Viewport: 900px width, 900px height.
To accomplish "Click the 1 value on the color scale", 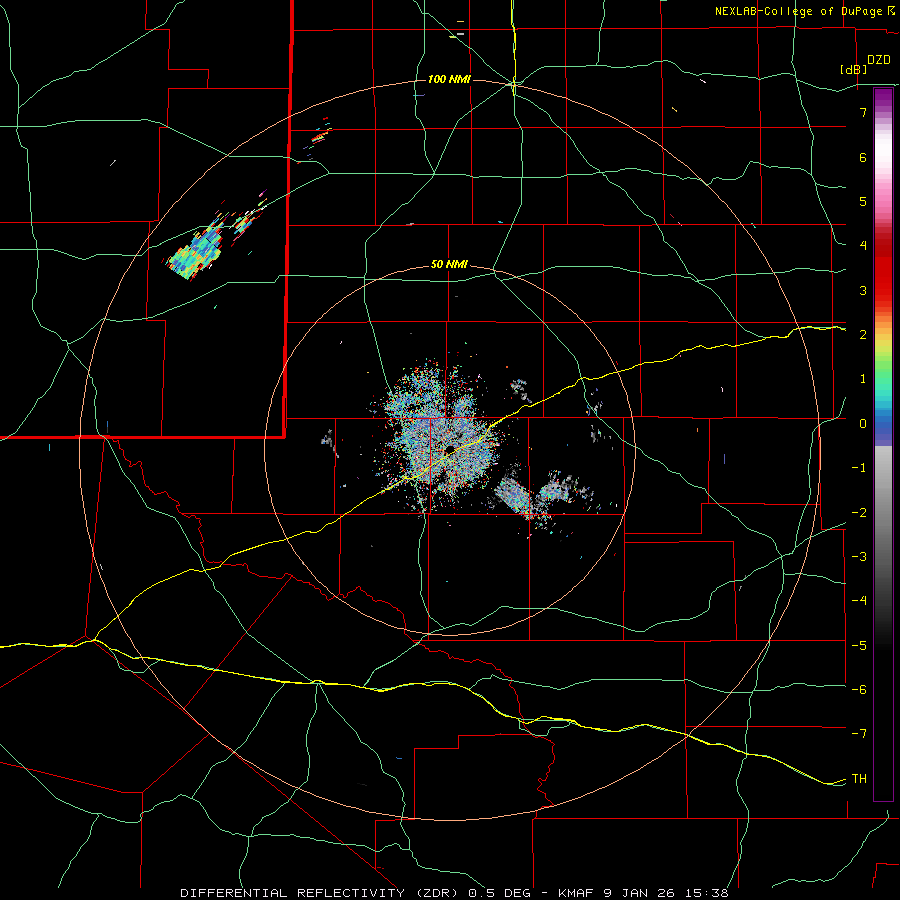I will (x=863, y=379).
